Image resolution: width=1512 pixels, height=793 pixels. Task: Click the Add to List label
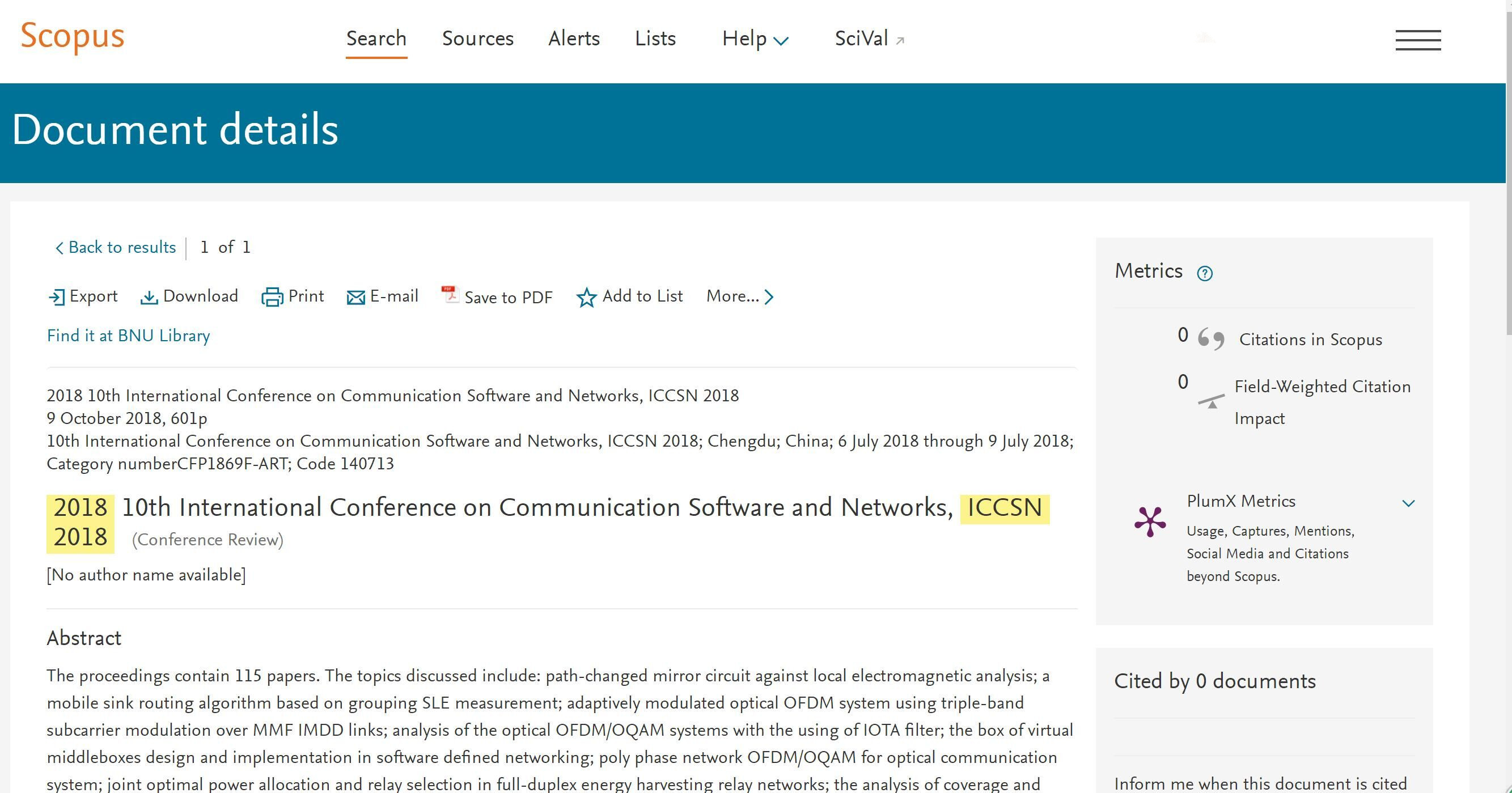[x=643, y=296]
